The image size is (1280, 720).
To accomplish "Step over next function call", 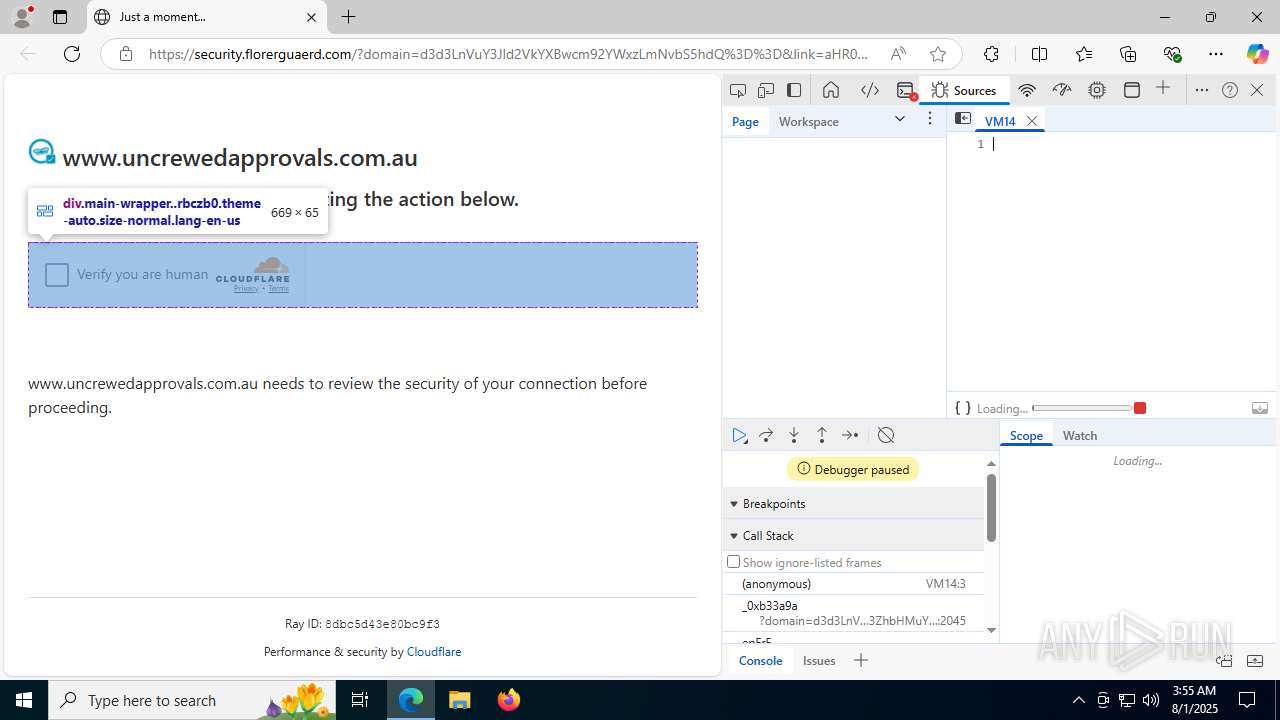I will (766, 435).
